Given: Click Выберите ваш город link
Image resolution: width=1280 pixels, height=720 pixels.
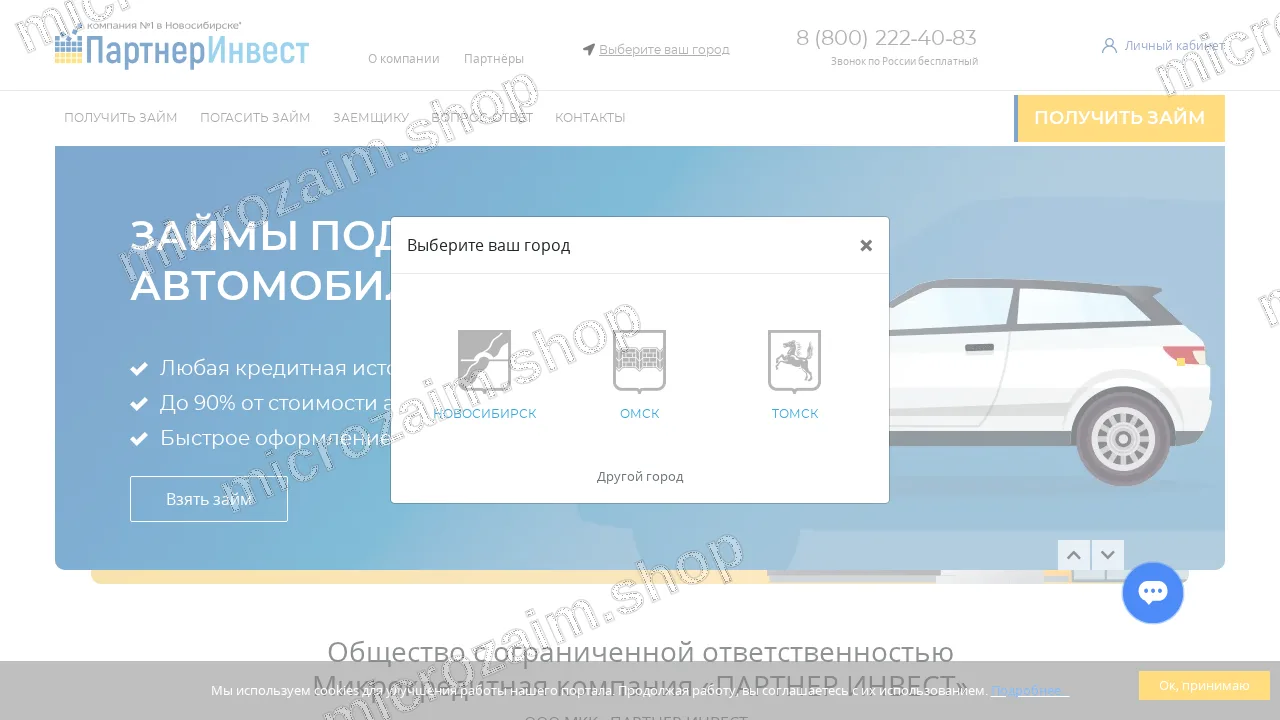Looking at the screenshot, I should [664, 49].
